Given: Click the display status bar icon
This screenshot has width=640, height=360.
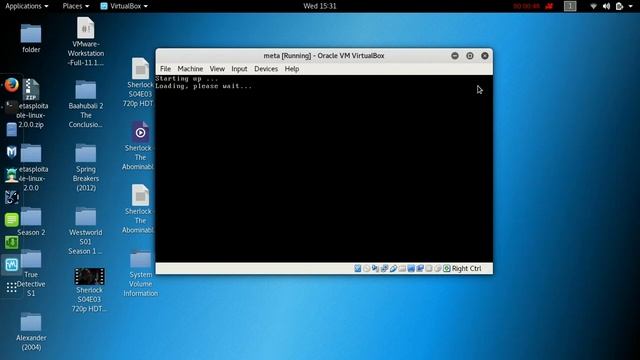Looking at the screenshot, I should point(411,268).
